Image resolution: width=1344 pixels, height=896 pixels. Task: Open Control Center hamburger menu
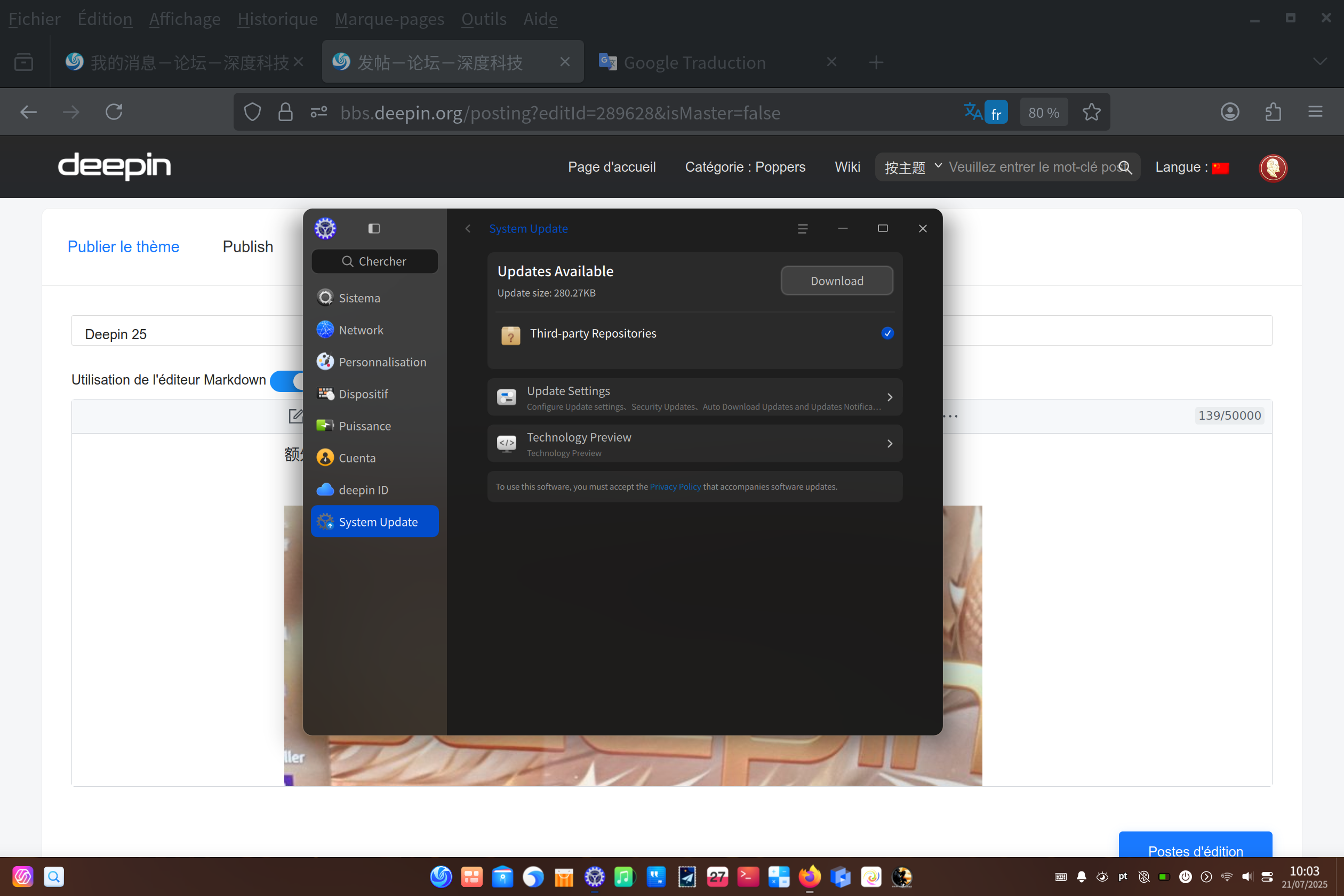tap(803, 229)
